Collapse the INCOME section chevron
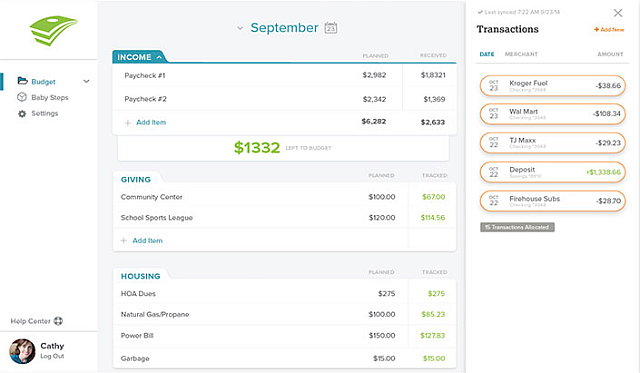Viewport: 640px width, 373px height. (x=159, y=57)
